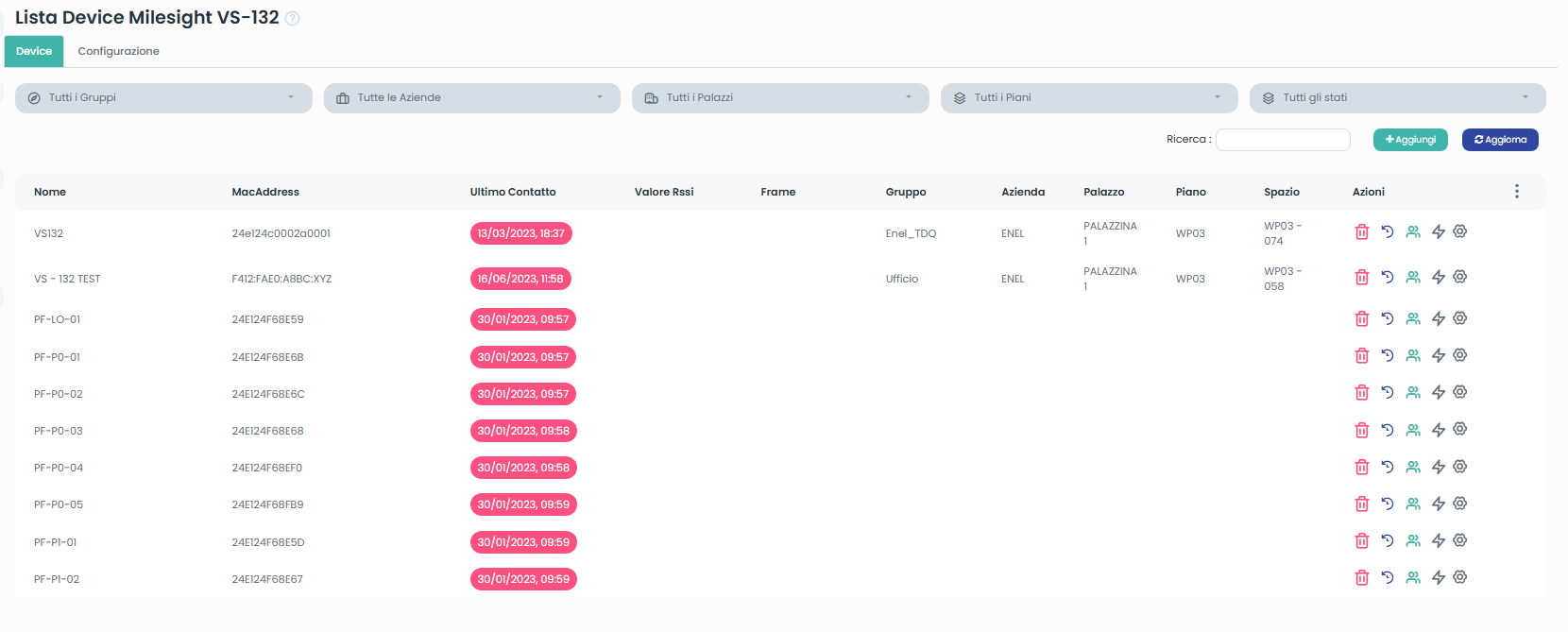Open the Tutte le Aziende dropdown

[471, 98]
